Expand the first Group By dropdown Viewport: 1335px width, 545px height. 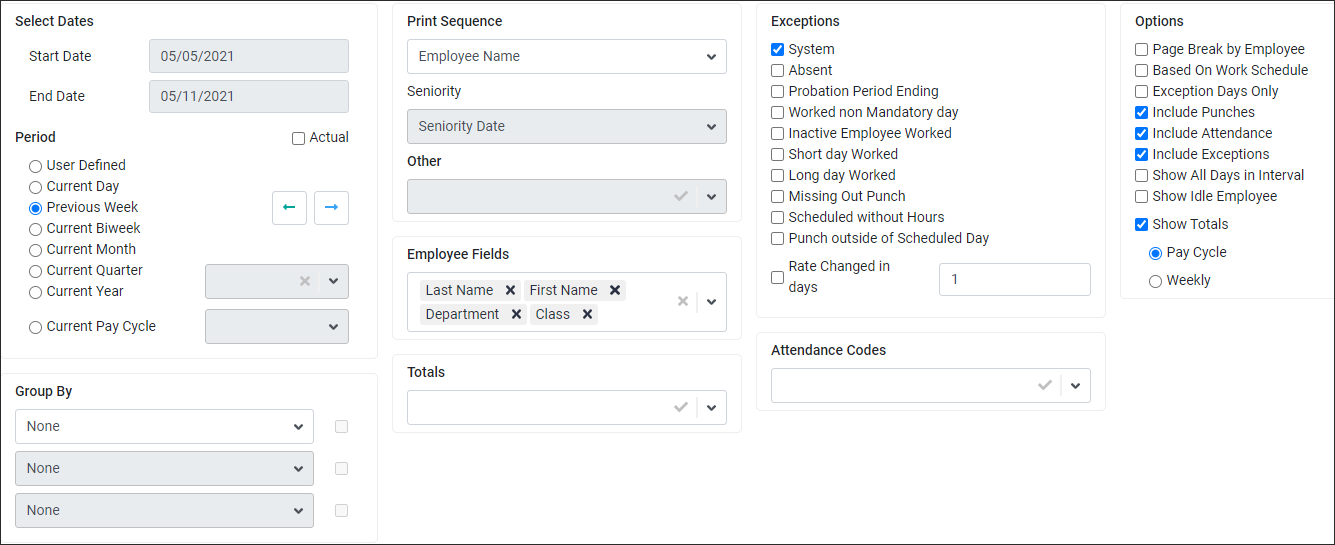[x=164, y=426]
